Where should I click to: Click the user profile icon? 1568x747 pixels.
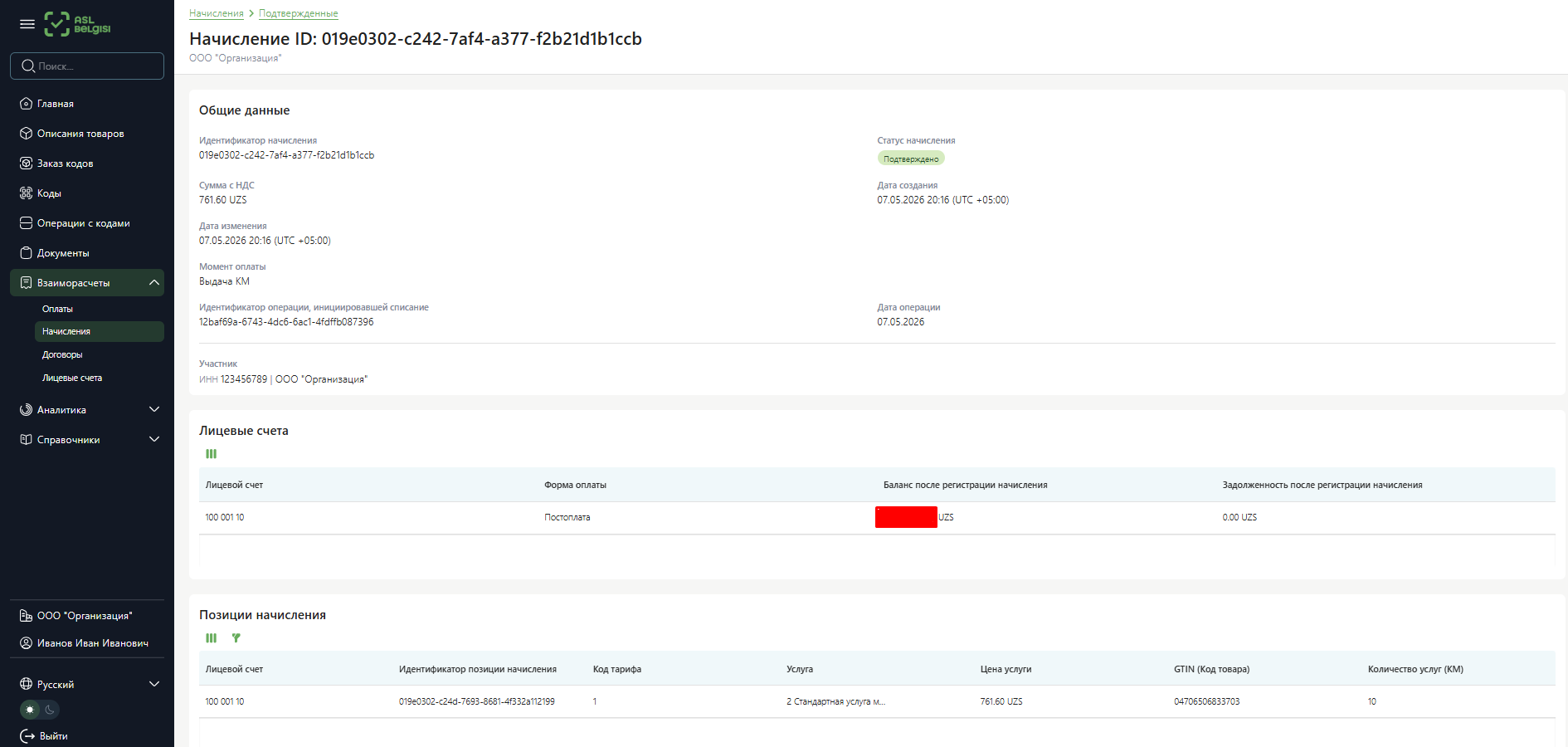[26, 643]
